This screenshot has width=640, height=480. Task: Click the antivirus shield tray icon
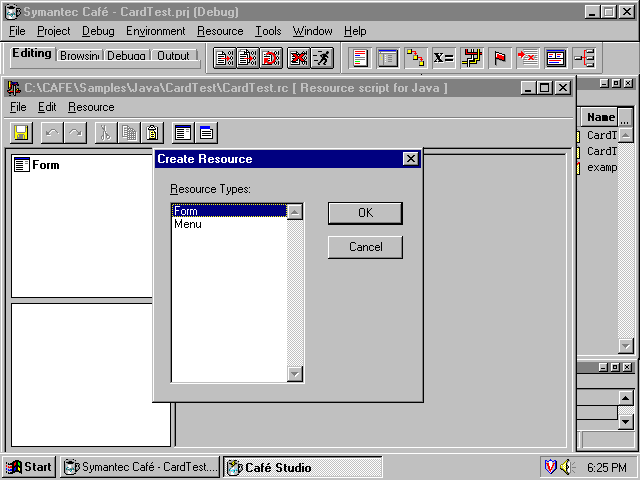tap(551, 467)
